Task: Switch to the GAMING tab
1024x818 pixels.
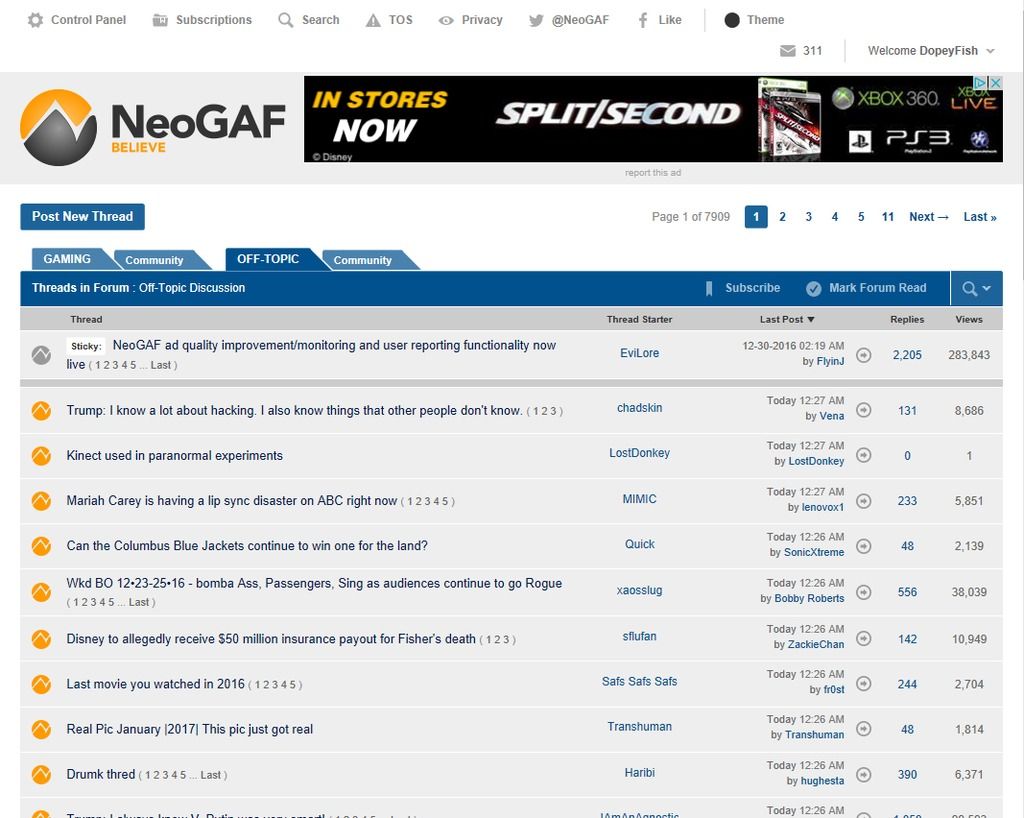Action: 67,259
